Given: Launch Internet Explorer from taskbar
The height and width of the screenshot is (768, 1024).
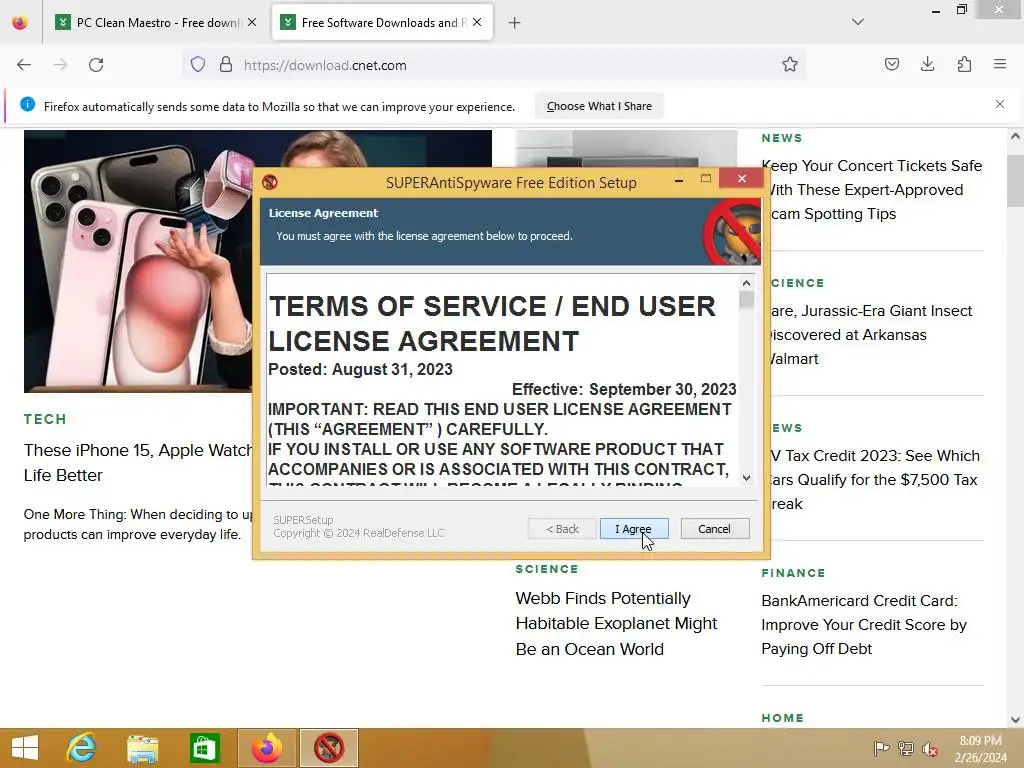Looking at the screenshot, I should (x=82, y=748).
